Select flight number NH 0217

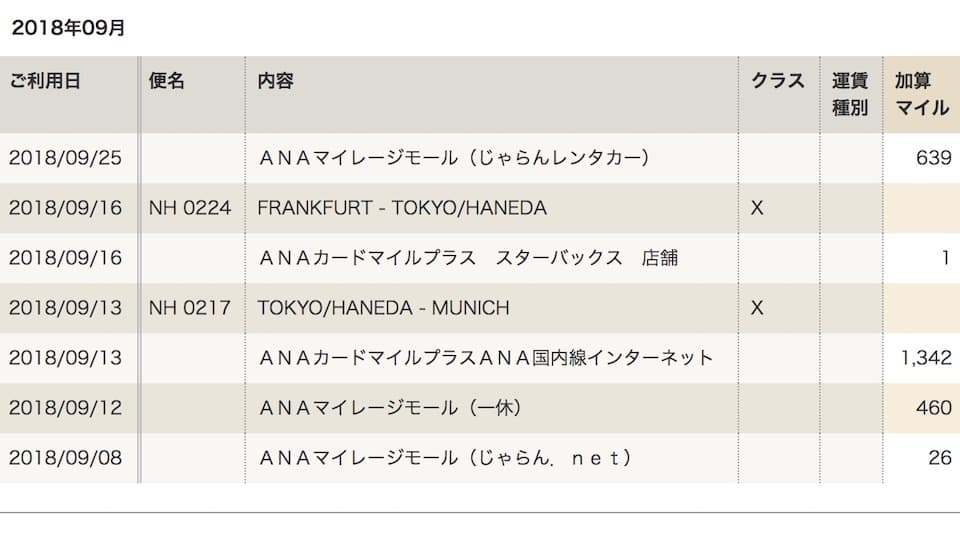coord(190,307)
